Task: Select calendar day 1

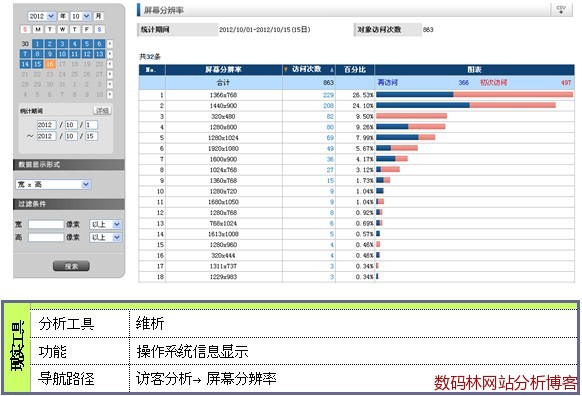Action: [x=37, y=43]
